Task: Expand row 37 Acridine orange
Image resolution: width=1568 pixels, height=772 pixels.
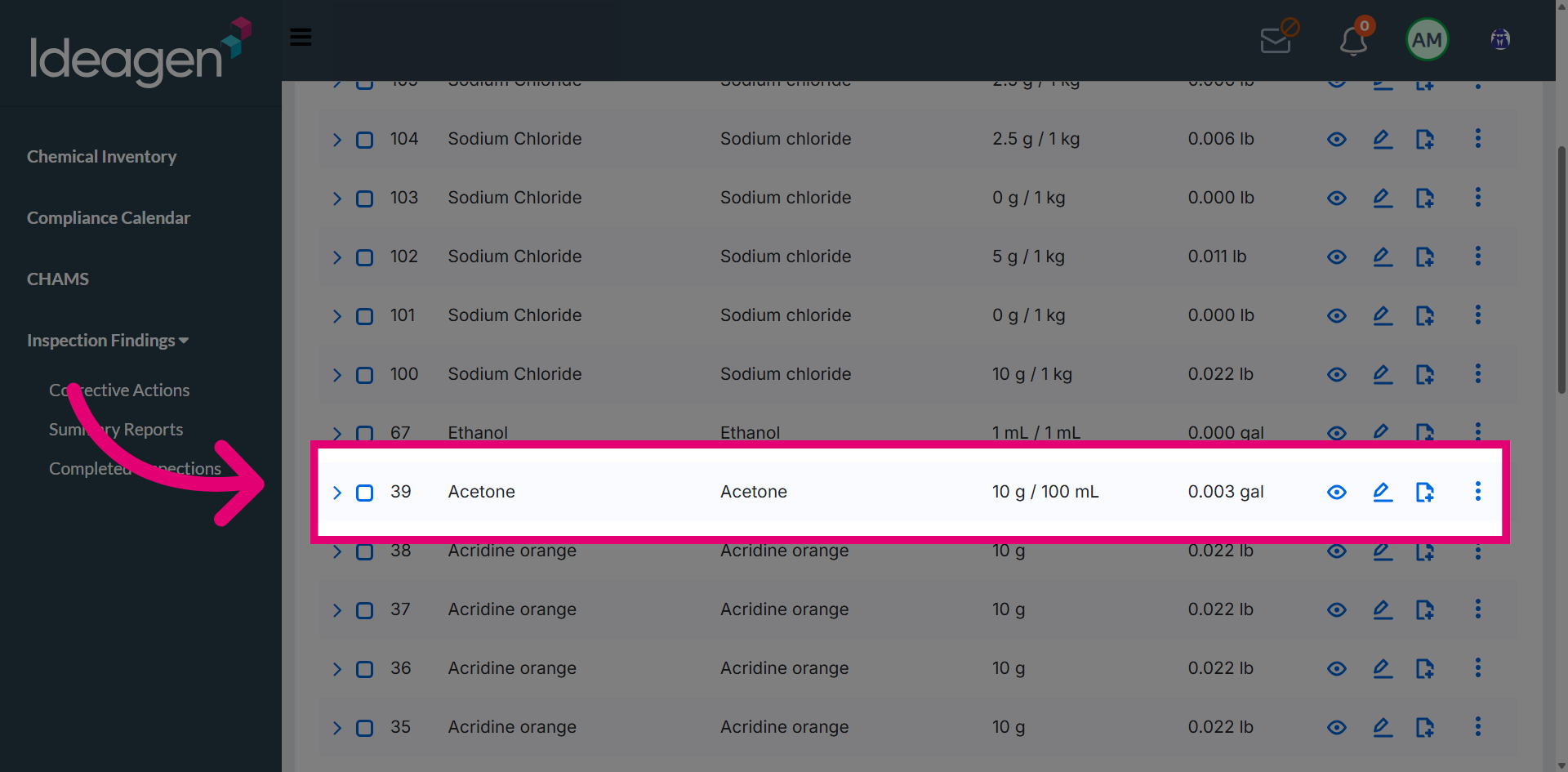Action: tap(336, 610)
